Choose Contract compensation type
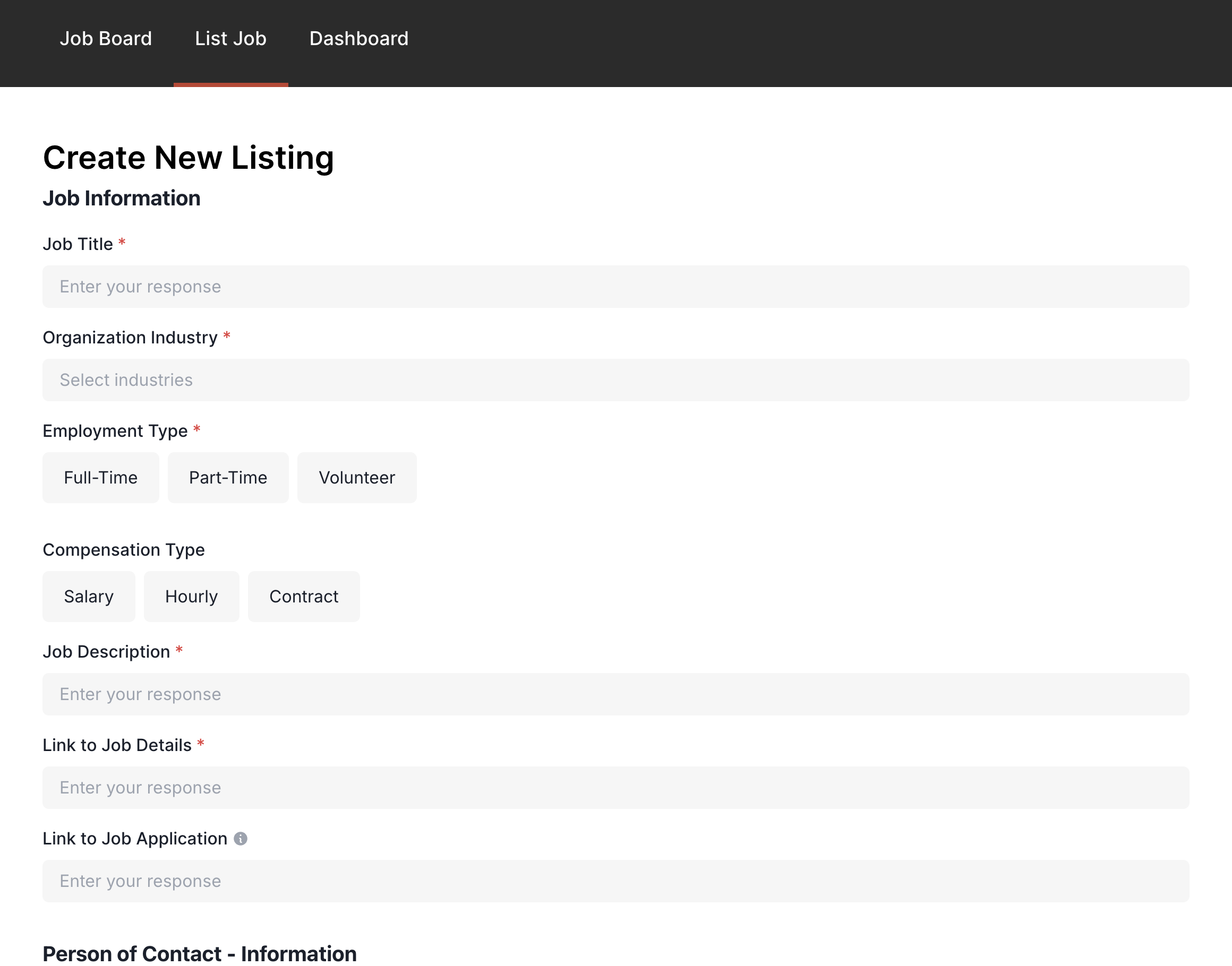 pyautogui.click(x=304, y=597)
